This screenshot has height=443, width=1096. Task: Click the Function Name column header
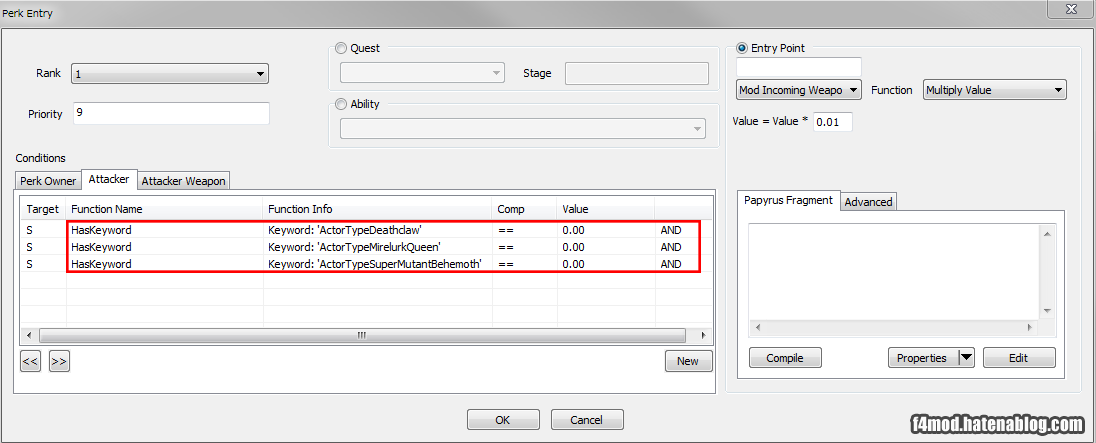[x=164, y=209]
